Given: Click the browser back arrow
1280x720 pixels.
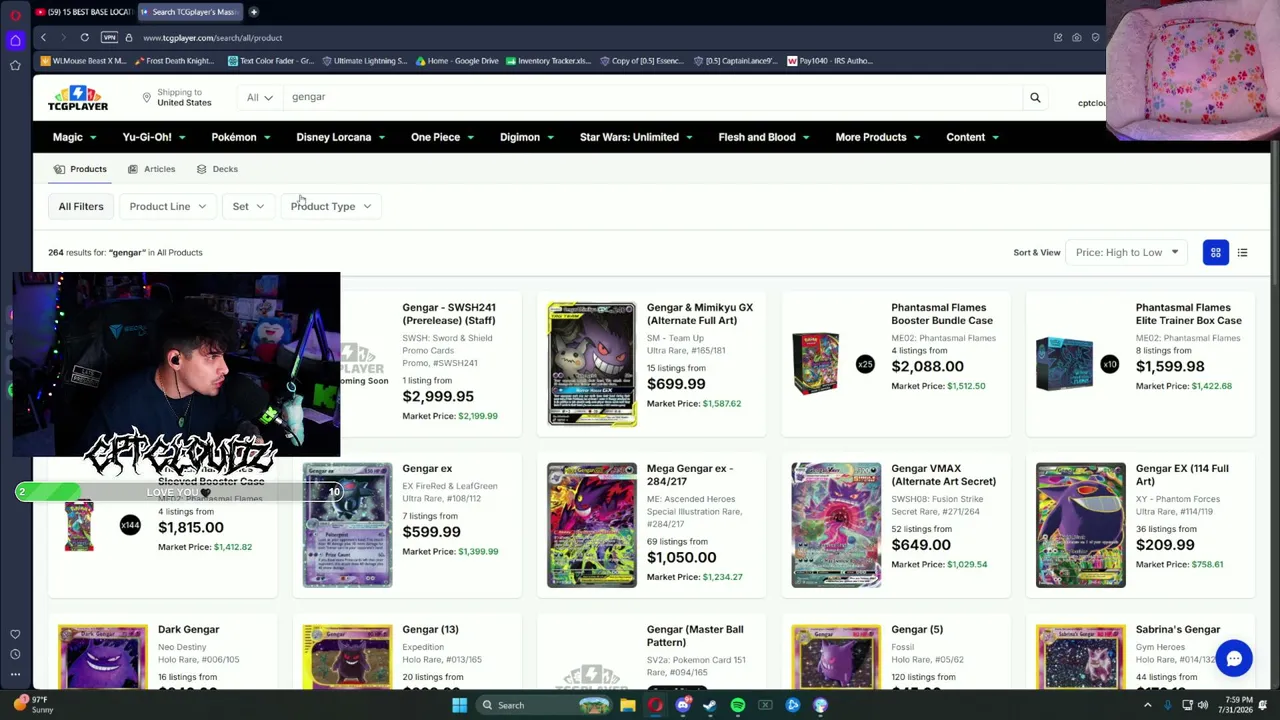Looking at the screenshot, I should (x=43, y=38).
